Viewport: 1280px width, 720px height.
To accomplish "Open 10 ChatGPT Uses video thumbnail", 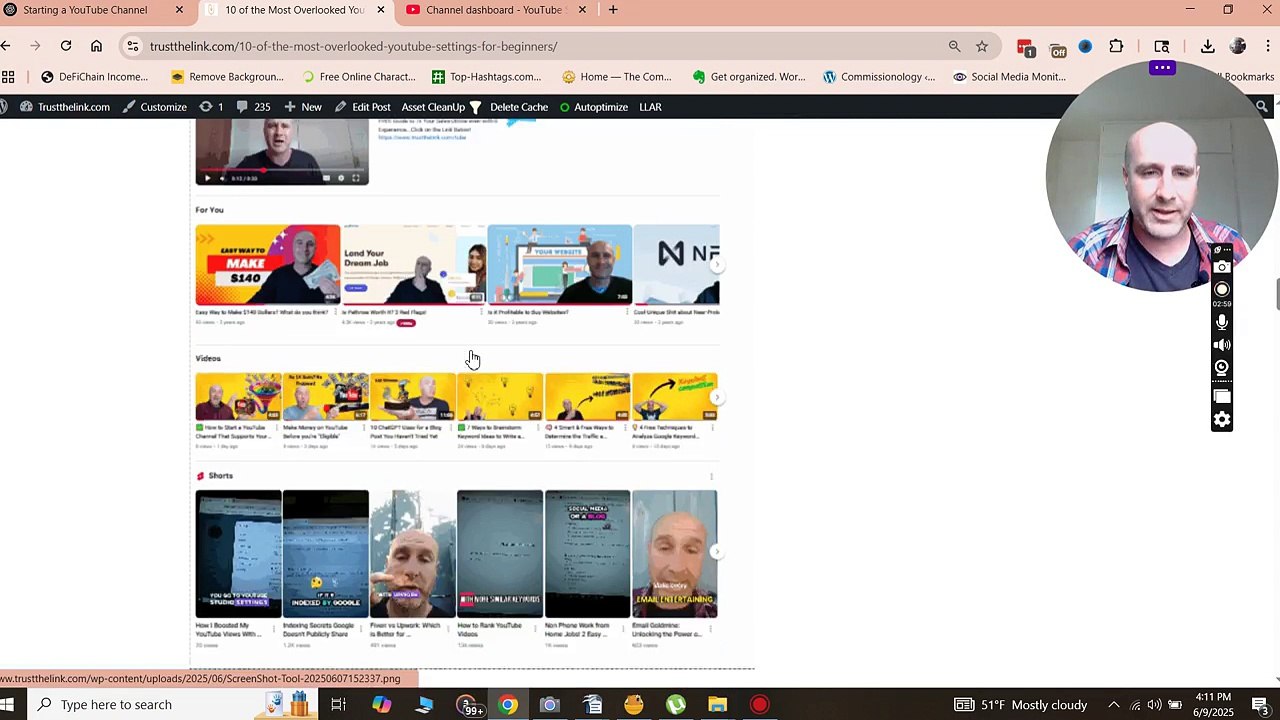I will pos(413,397).
